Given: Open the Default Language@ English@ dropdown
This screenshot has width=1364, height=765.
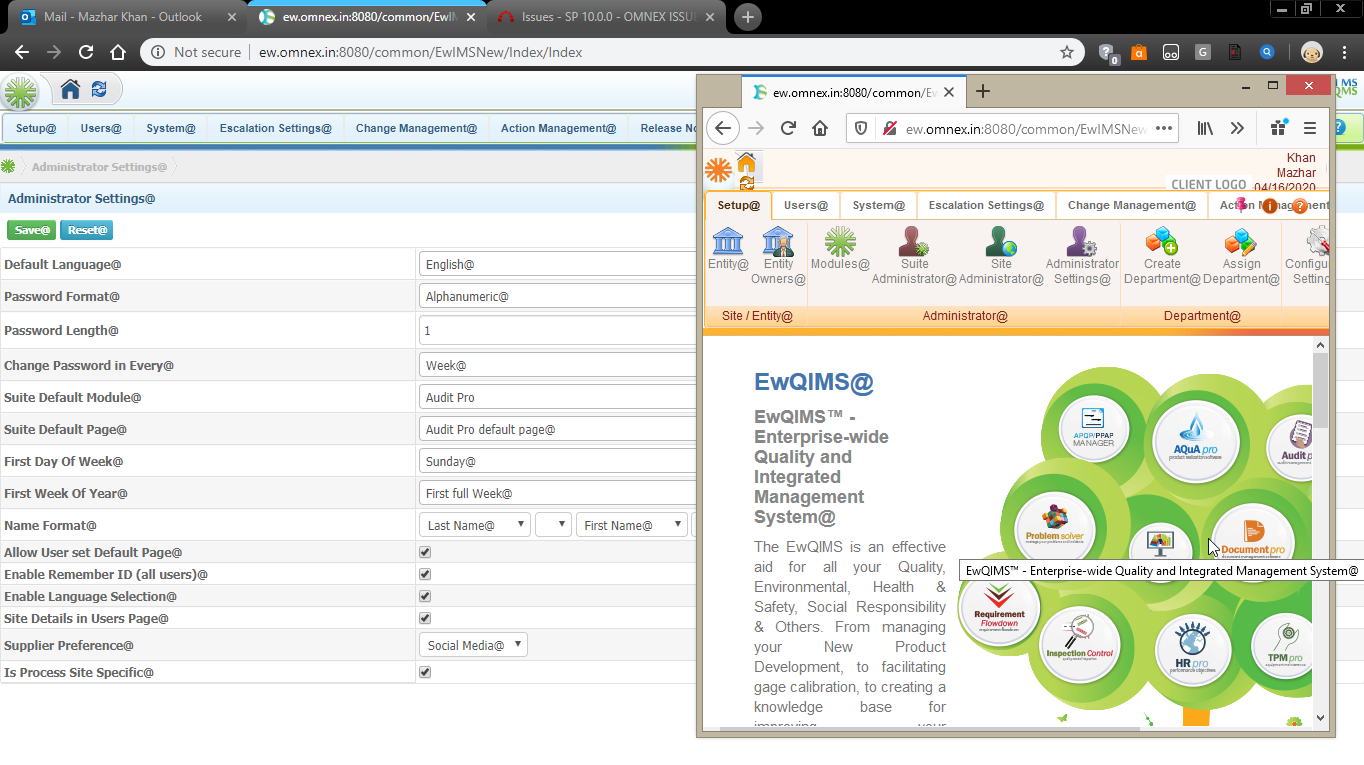Looking at the screenshot, I should tap(557, 265).
